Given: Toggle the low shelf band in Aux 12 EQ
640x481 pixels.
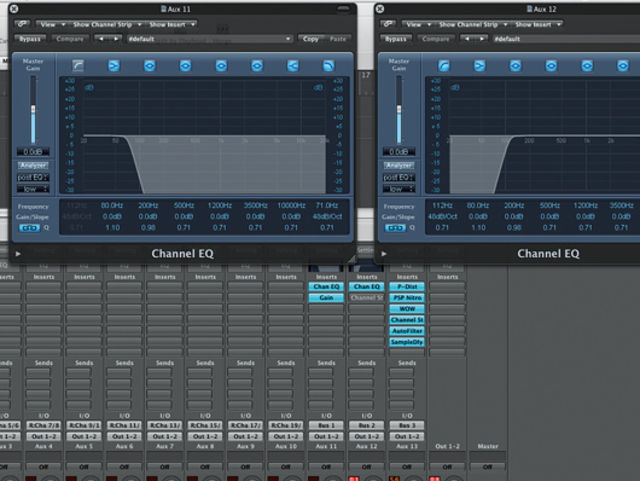Looking at the screenshot, I should coord(480,65).
